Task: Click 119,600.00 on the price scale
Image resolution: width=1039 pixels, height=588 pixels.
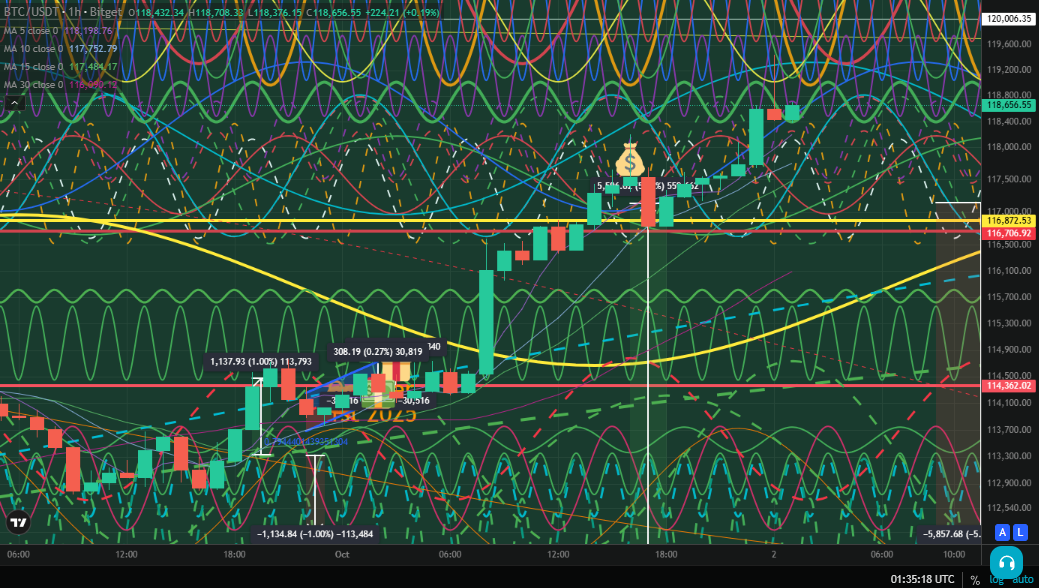Action: pyautogui.click(x=1009, y=44)
